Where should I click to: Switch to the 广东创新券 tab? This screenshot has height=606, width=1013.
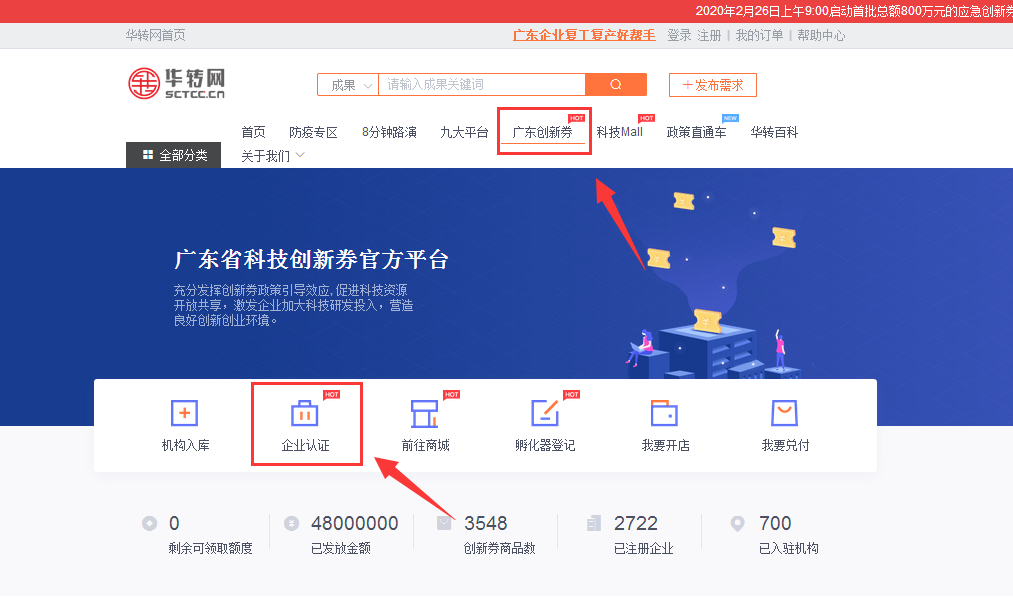542,132
